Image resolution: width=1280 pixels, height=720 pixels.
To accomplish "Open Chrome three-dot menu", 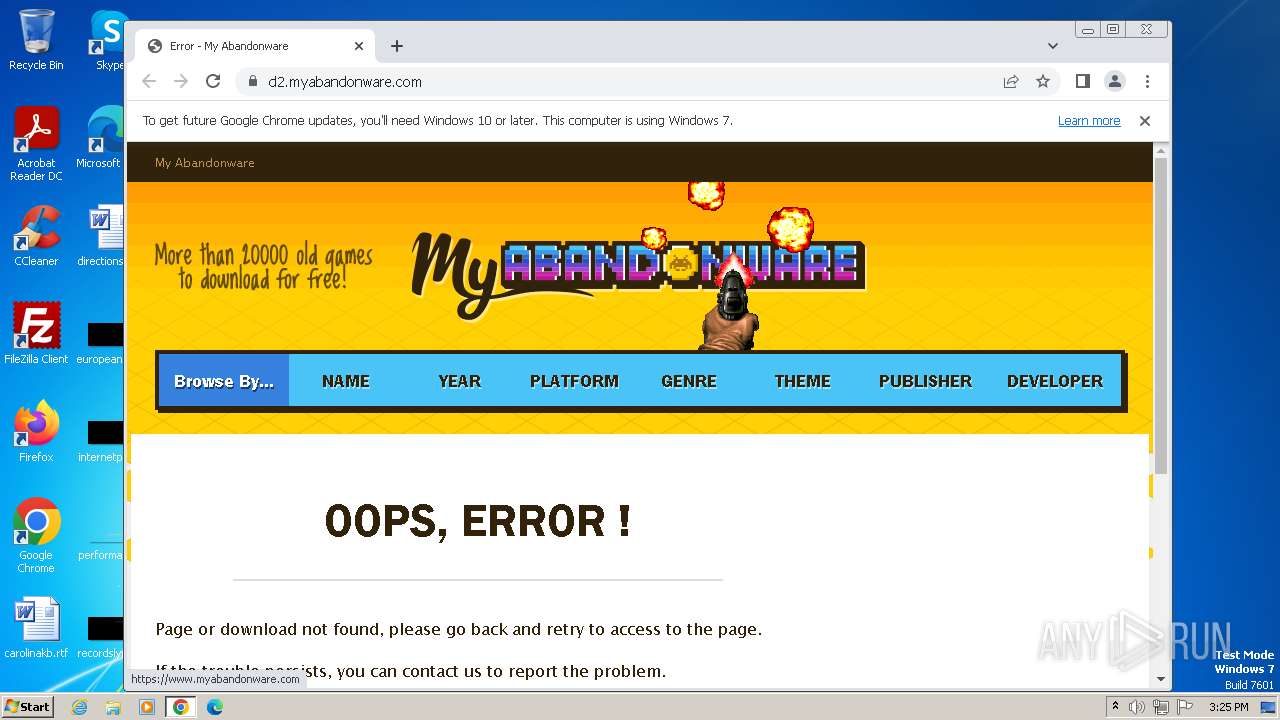I will click(1147, 81).
